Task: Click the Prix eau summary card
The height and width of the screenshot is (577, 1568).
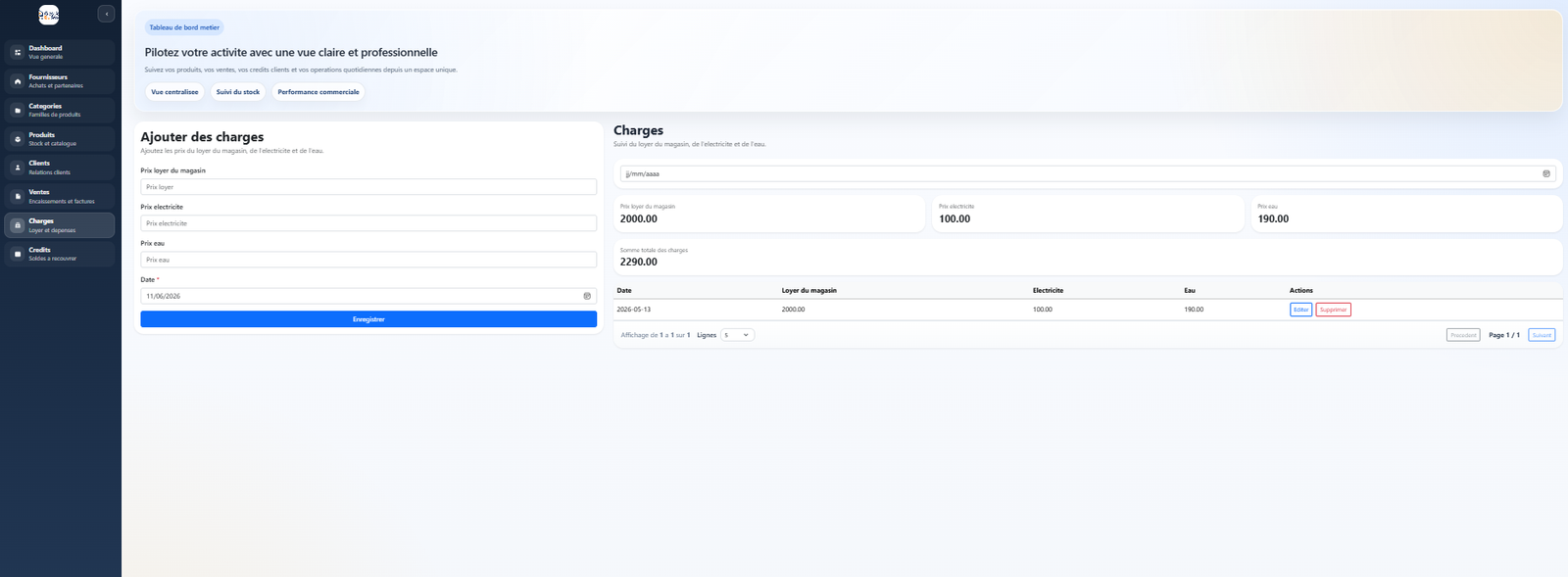Action: pyautogui.click(x=1407, y=214)
